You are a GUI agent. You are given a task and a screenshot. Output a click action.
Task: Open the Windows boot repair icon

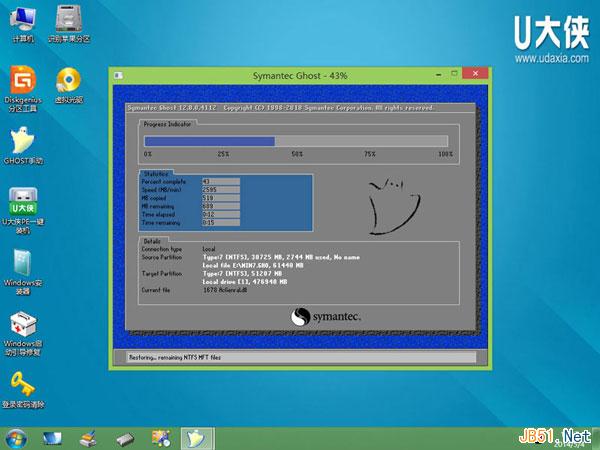(x=22, y=327)
